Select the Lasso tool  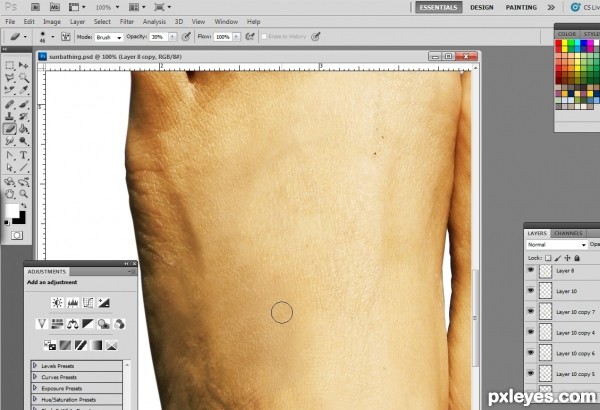(x=10, y=78)
